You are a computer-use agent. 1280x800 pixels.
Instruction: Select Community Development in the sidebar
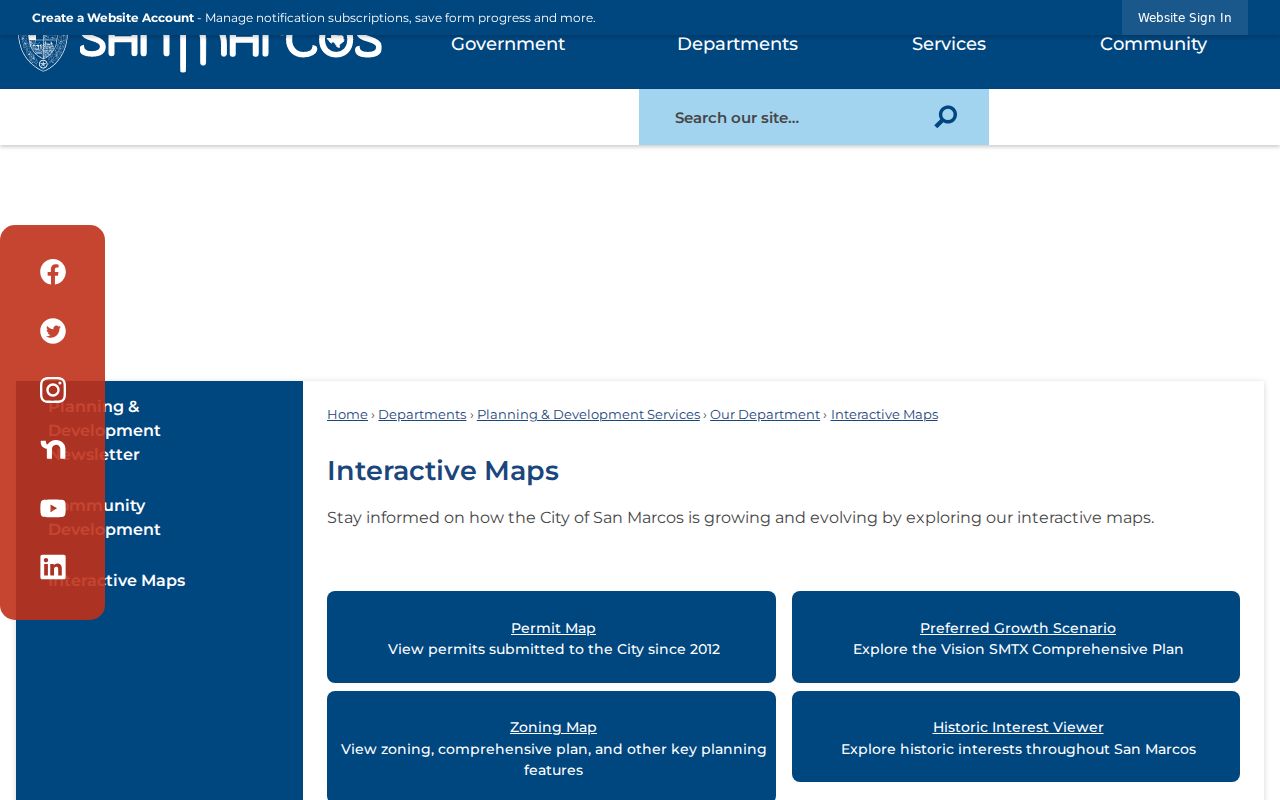tap(104, 517)
